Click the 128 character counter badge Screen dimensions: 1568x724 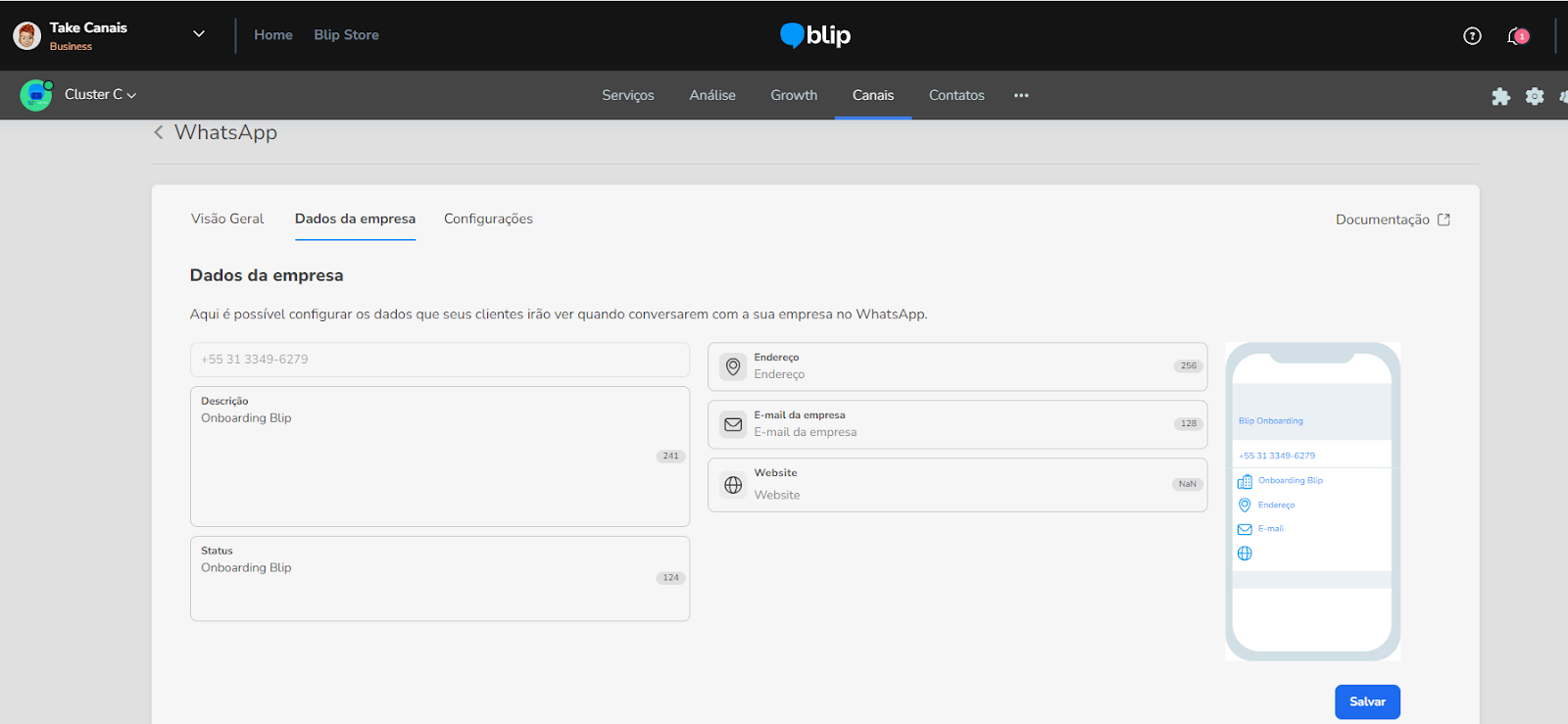tap(1188, 424)
